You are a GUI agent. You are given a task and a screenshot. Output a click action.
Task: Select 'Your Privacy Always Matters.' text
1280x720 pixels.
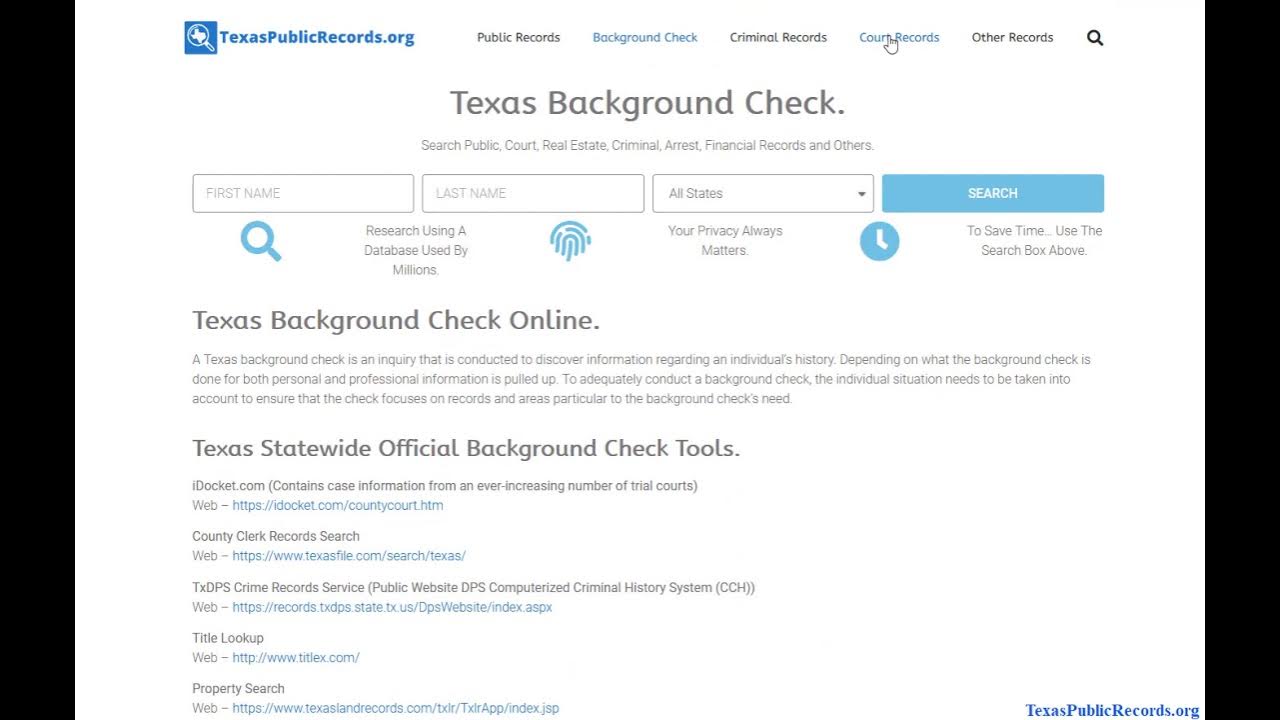coord(725,240)
